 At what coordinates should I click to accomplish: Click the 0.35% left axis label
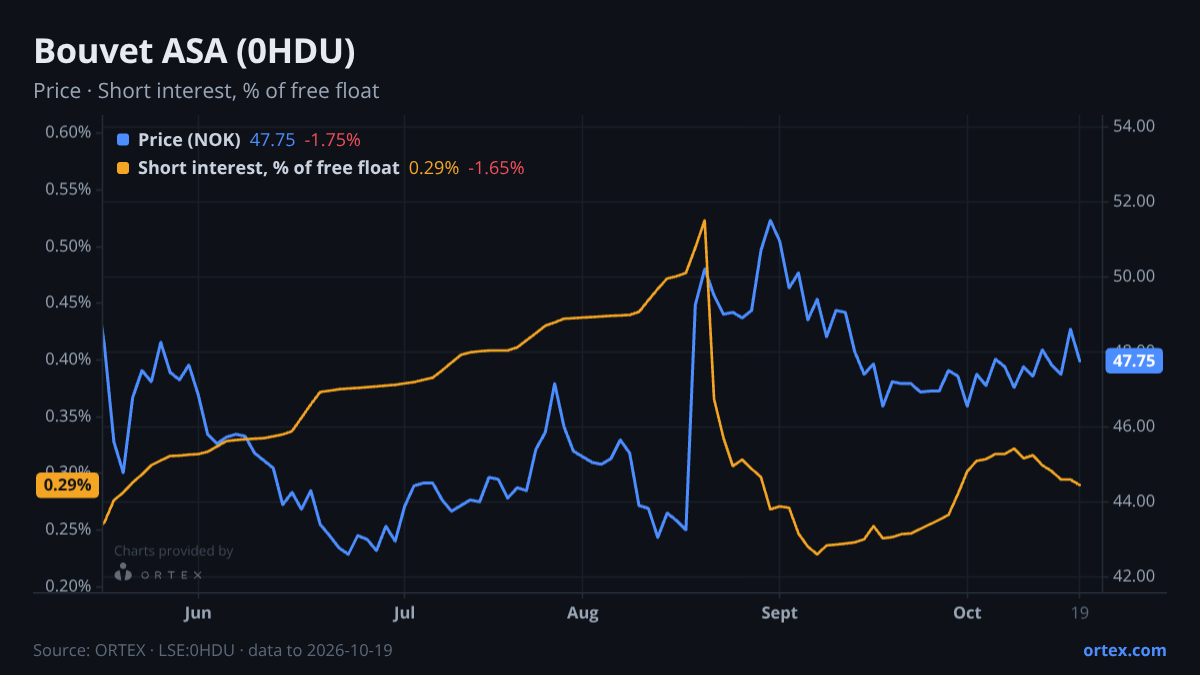[69, 416]
